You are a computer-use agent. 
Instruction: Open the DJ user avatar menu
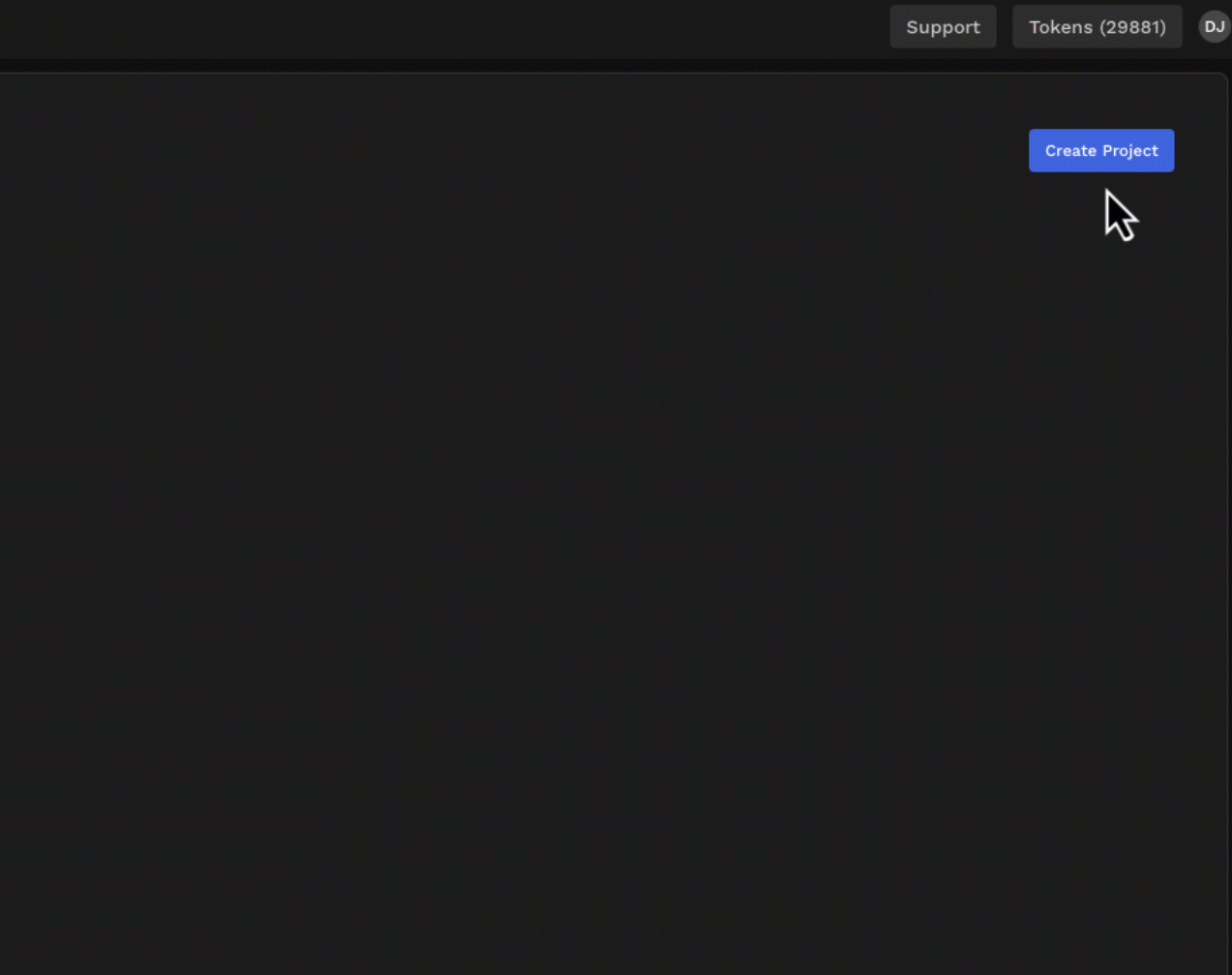1214,27
